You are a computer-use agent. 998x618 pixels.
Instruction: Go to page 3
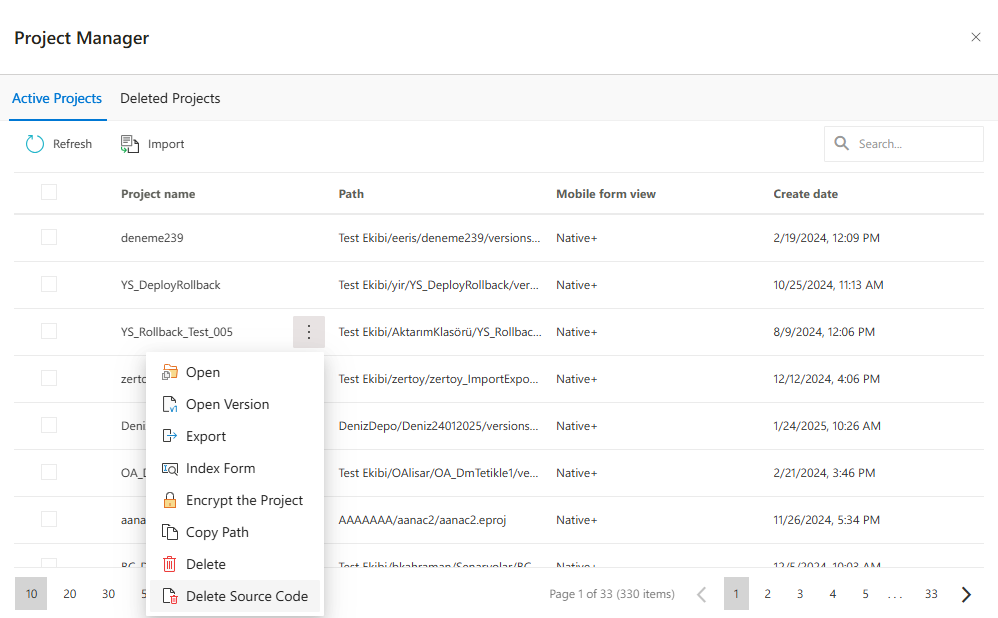point(800,594)
